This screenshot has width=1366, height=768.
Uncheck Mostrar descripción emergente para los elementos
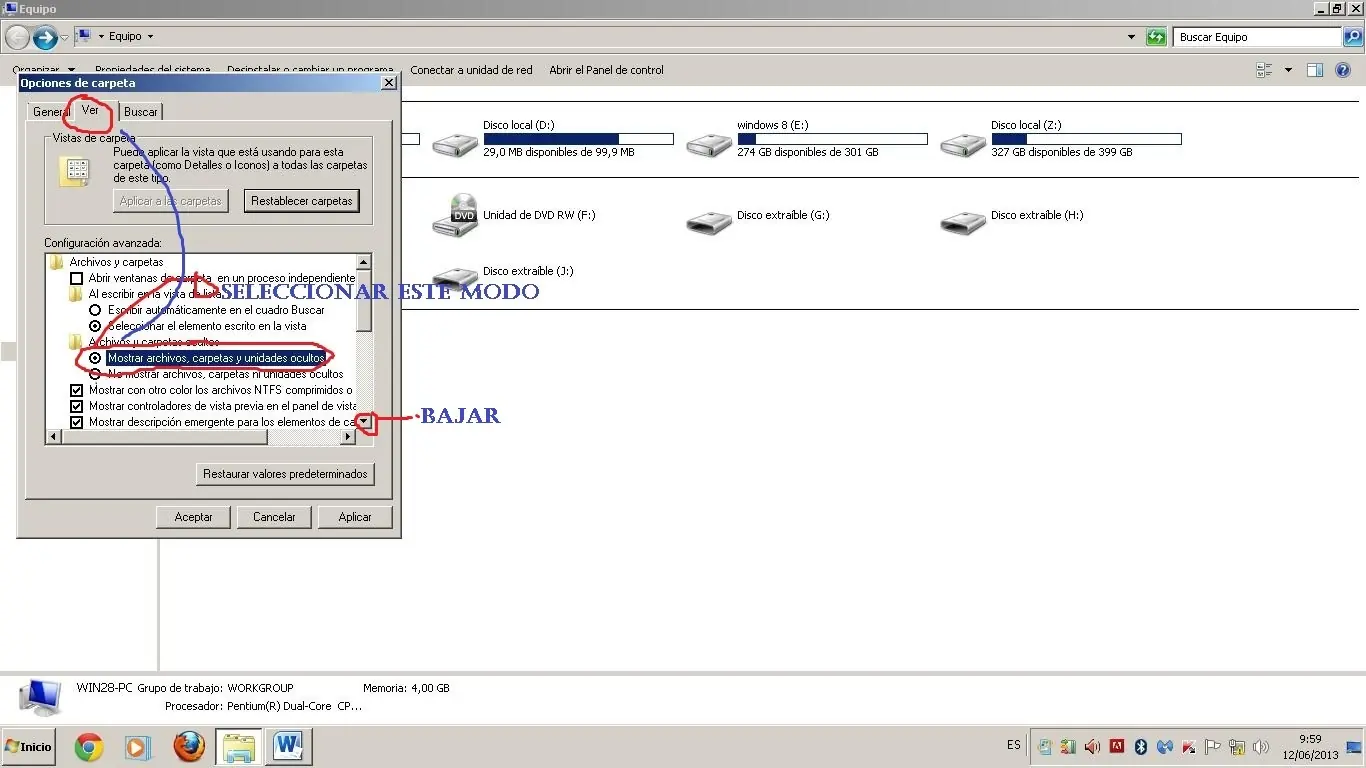[x=77, y=422]
